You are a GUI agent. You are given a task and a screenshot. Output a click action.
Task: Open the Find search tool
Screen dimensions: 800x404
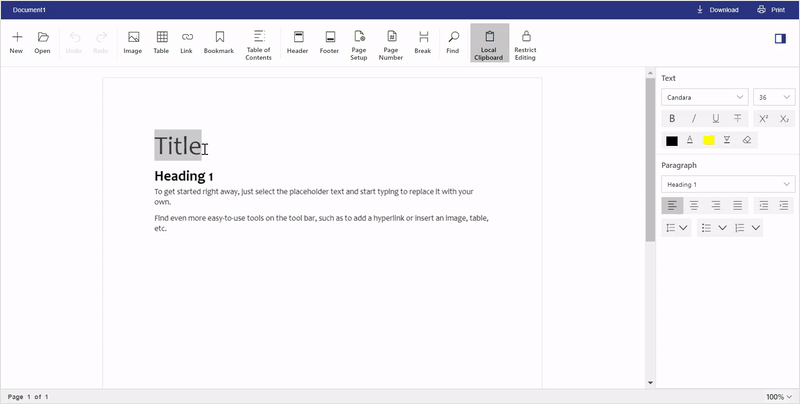[x=452, y=42]
